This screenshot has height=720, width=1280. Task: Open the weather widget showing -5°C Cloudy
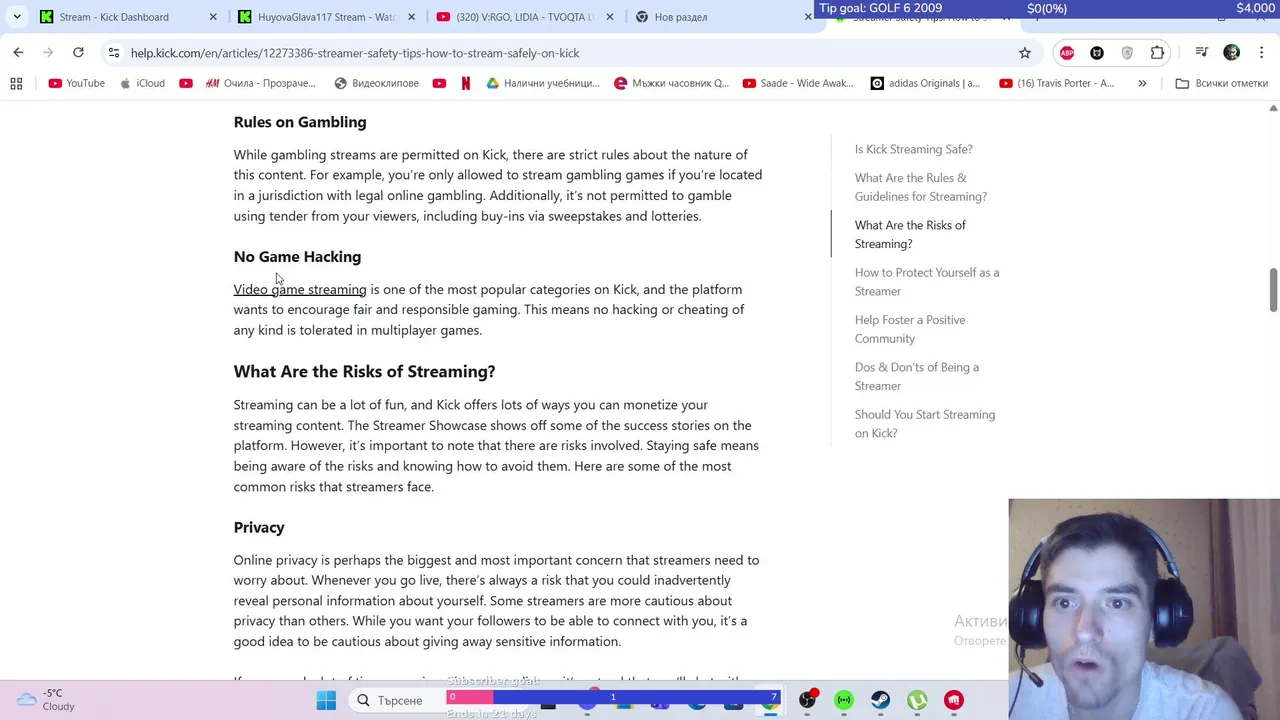point(46,700)
